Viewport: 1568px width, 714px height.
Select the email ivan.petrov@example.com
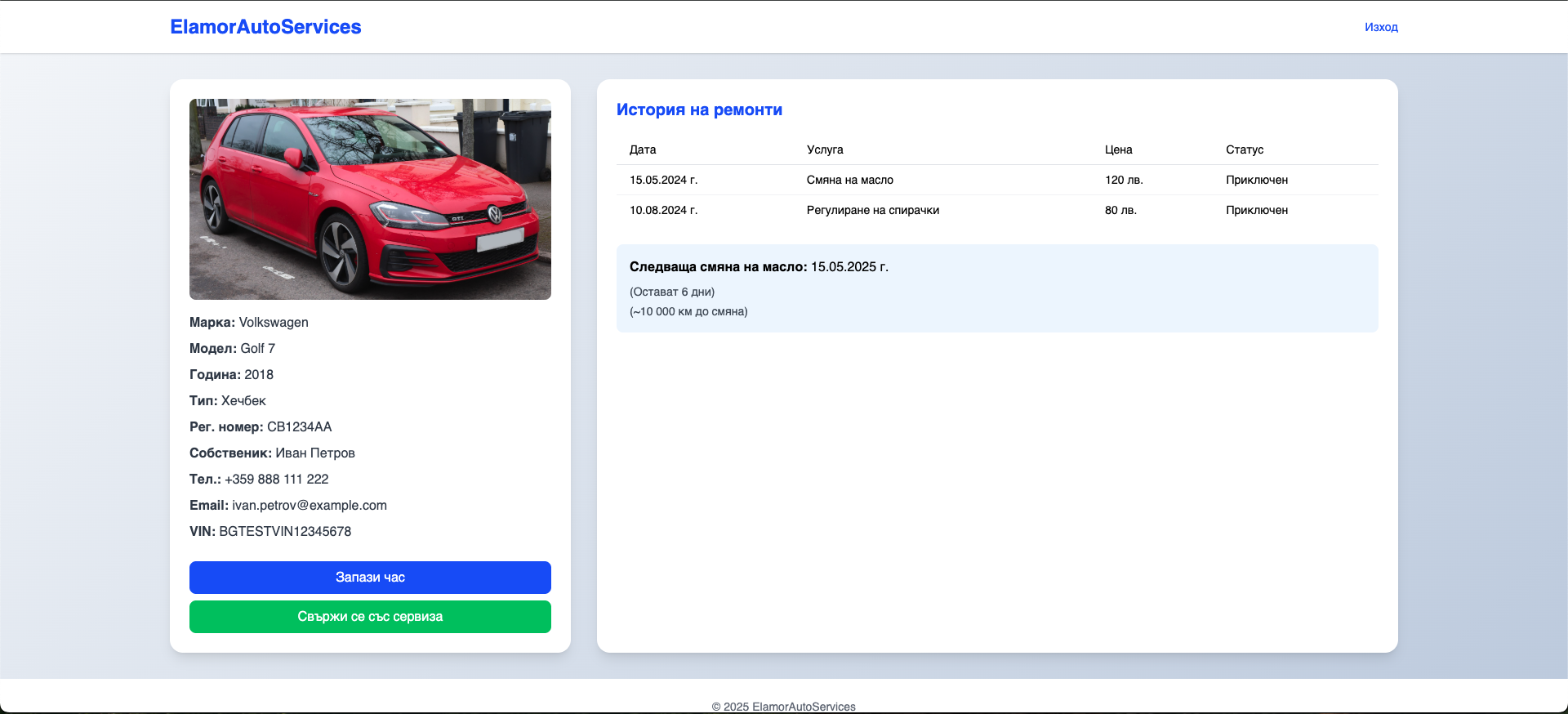click(x=310, y=506)
